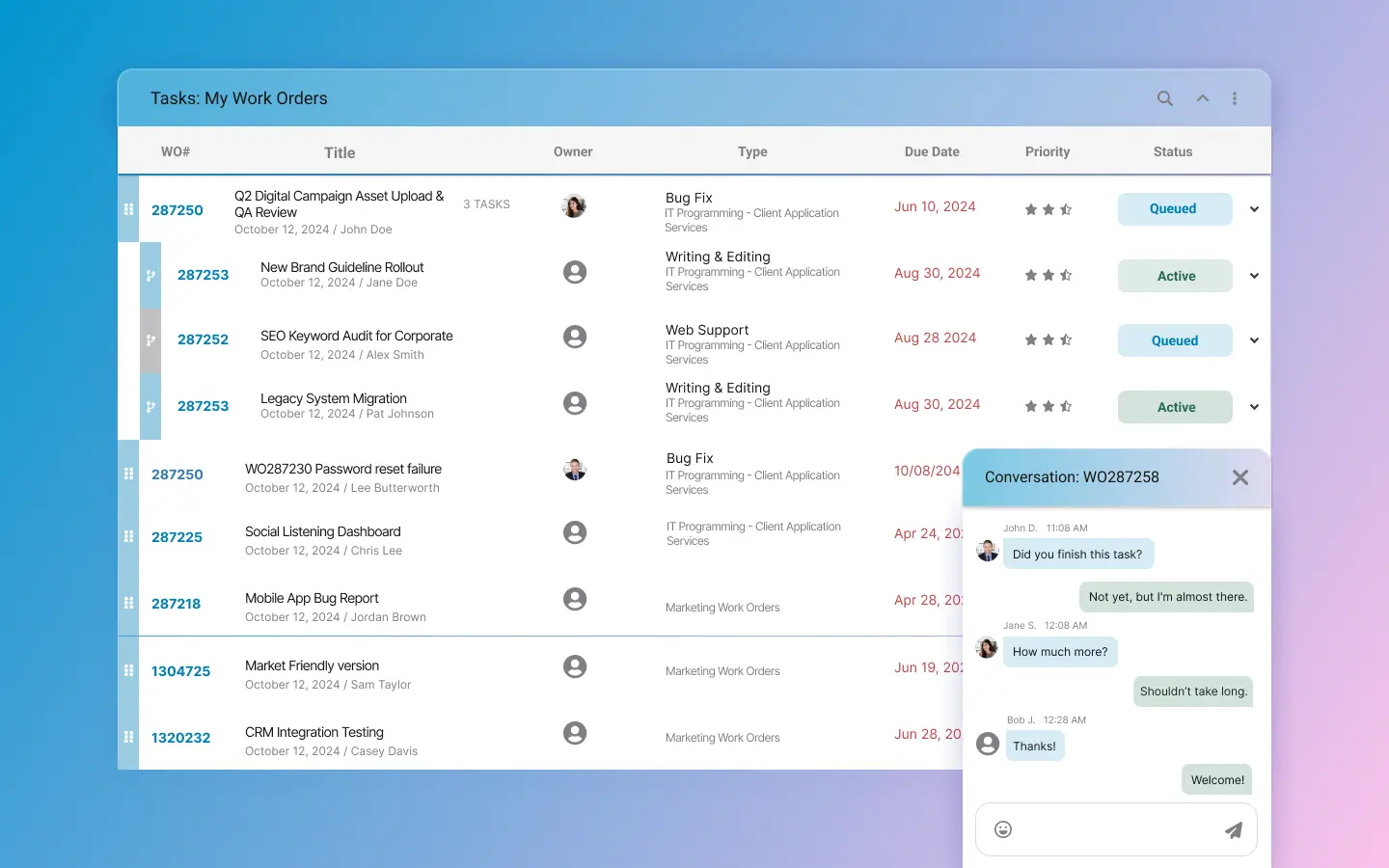
Task: Click drag handle for Mobile App Bug Report
Action: click(128, 603)
